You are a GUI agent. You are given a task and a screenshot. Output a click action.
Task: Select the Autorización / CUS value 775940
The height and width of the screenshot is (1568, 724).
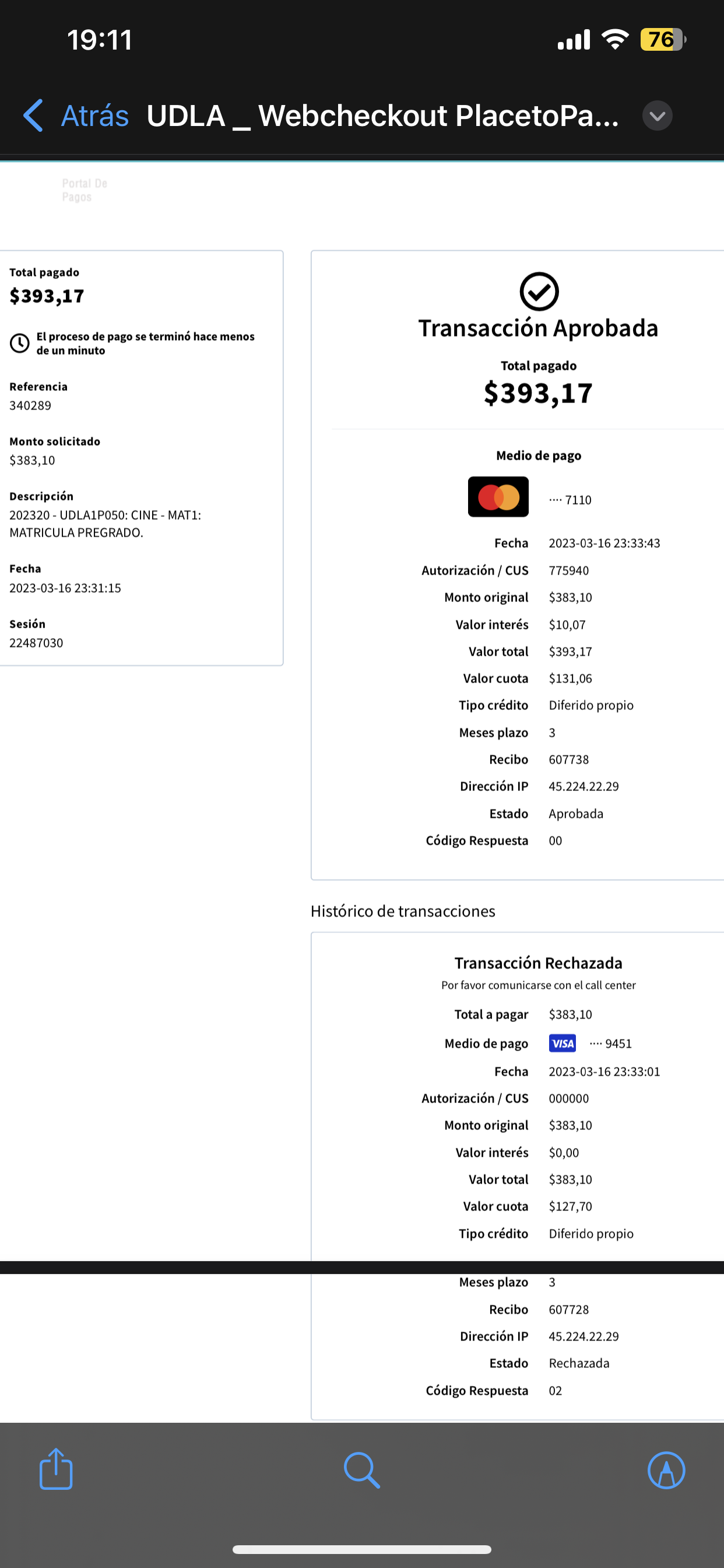[x=568, y=570]
